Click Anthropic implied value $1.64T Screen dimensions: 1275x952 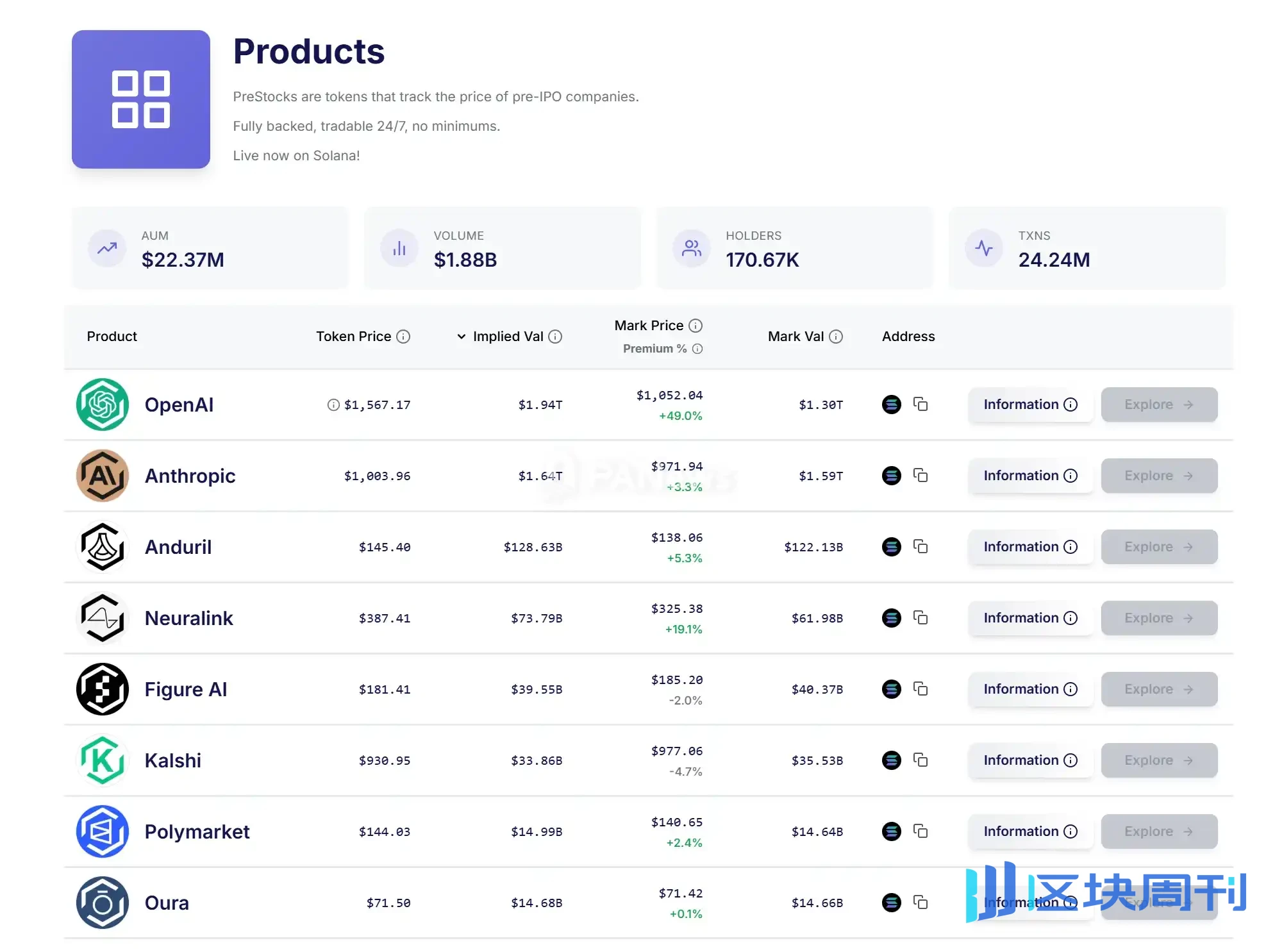540,476
